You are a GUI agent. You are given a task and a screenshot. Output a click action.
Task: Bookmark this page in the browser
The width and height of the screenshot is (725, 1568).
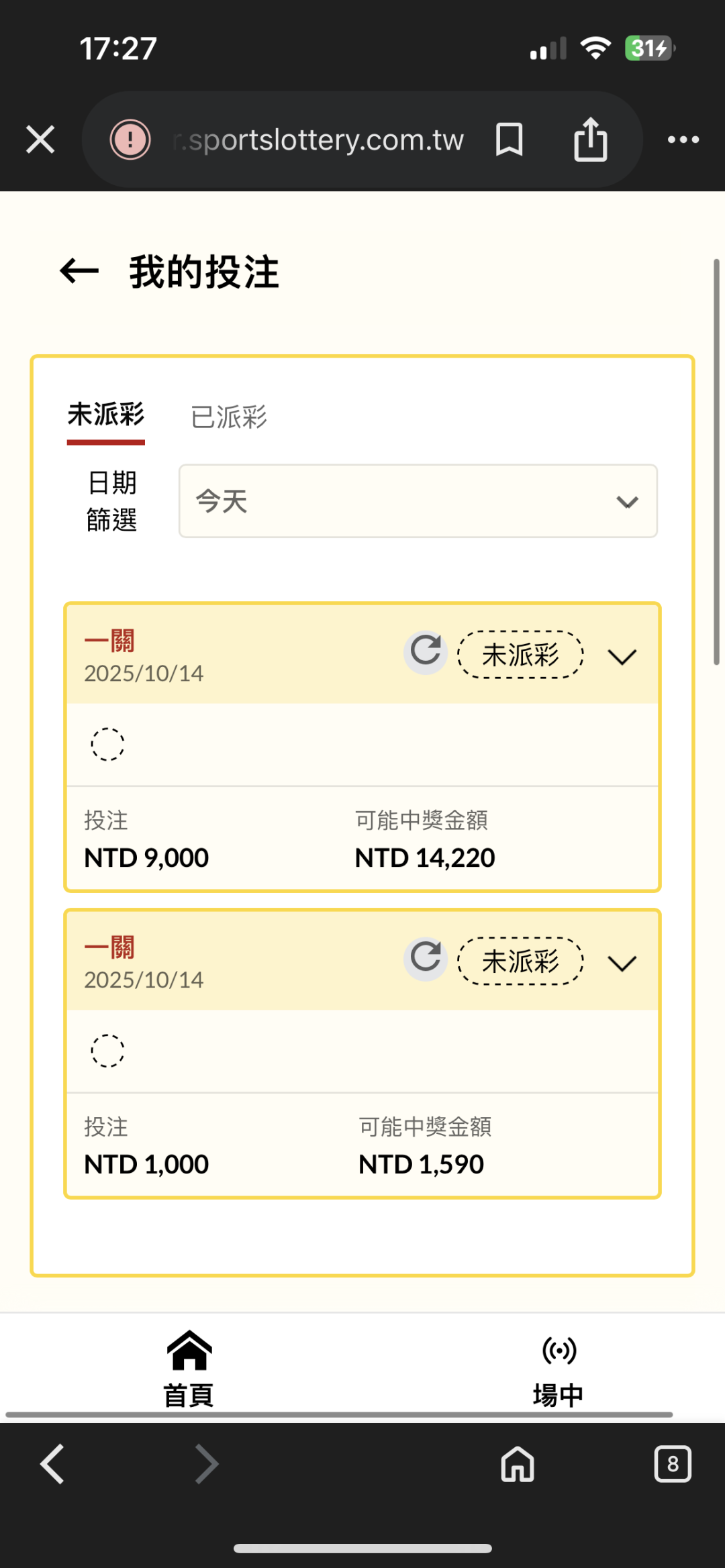coord(509,140)
